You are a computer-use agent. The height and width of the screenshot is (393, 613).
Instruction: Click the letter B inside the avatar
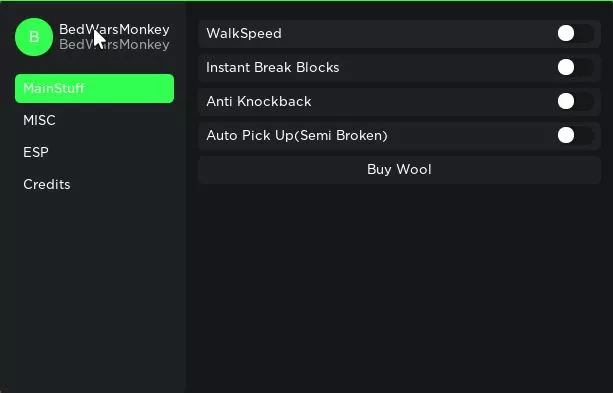[x=34, y=37]
